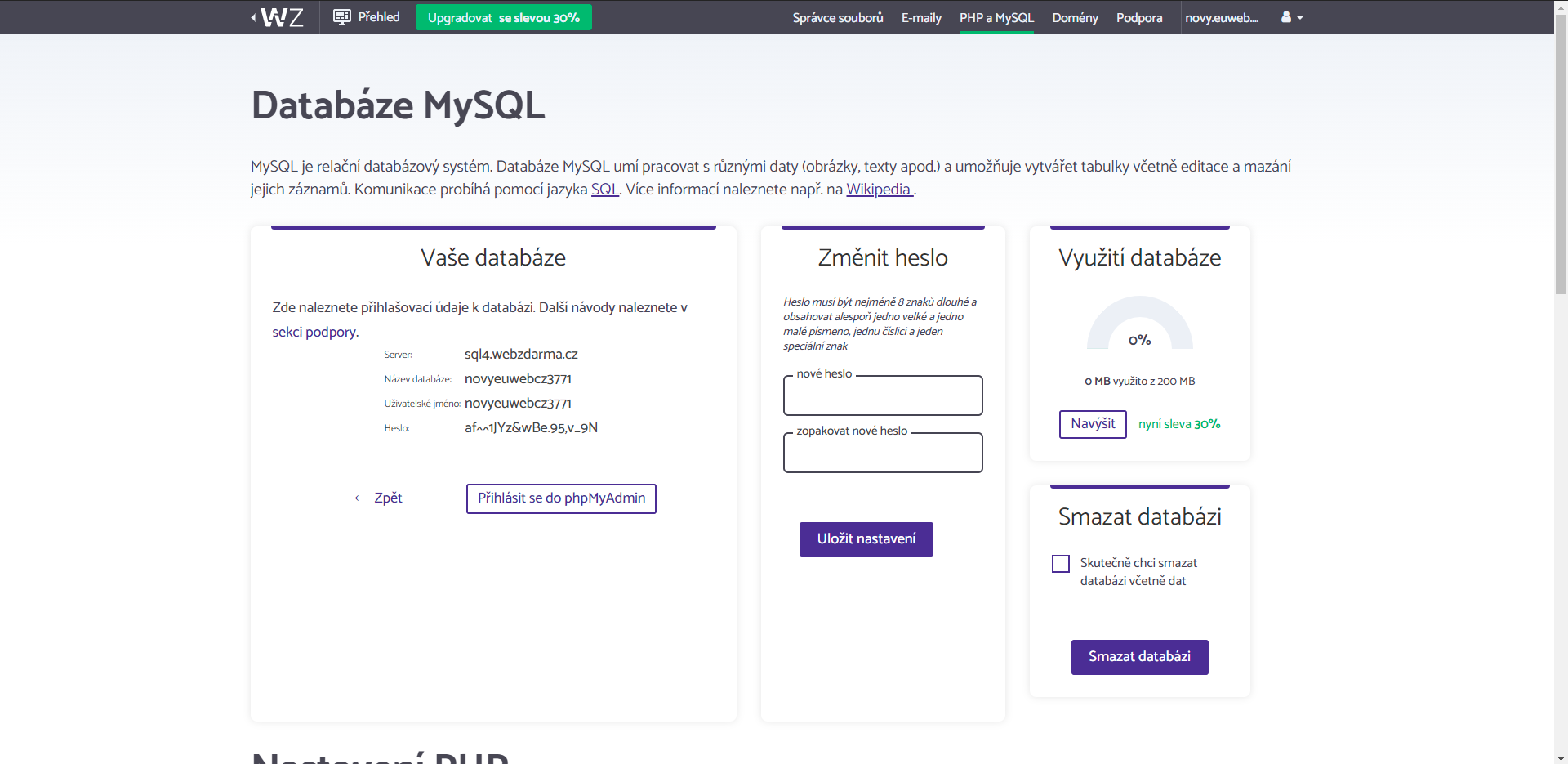This screenshot has width=1568, height=764.
Task: Click the Přehled monitor icon
Action: pyautogui.click(x=342, y=17)
